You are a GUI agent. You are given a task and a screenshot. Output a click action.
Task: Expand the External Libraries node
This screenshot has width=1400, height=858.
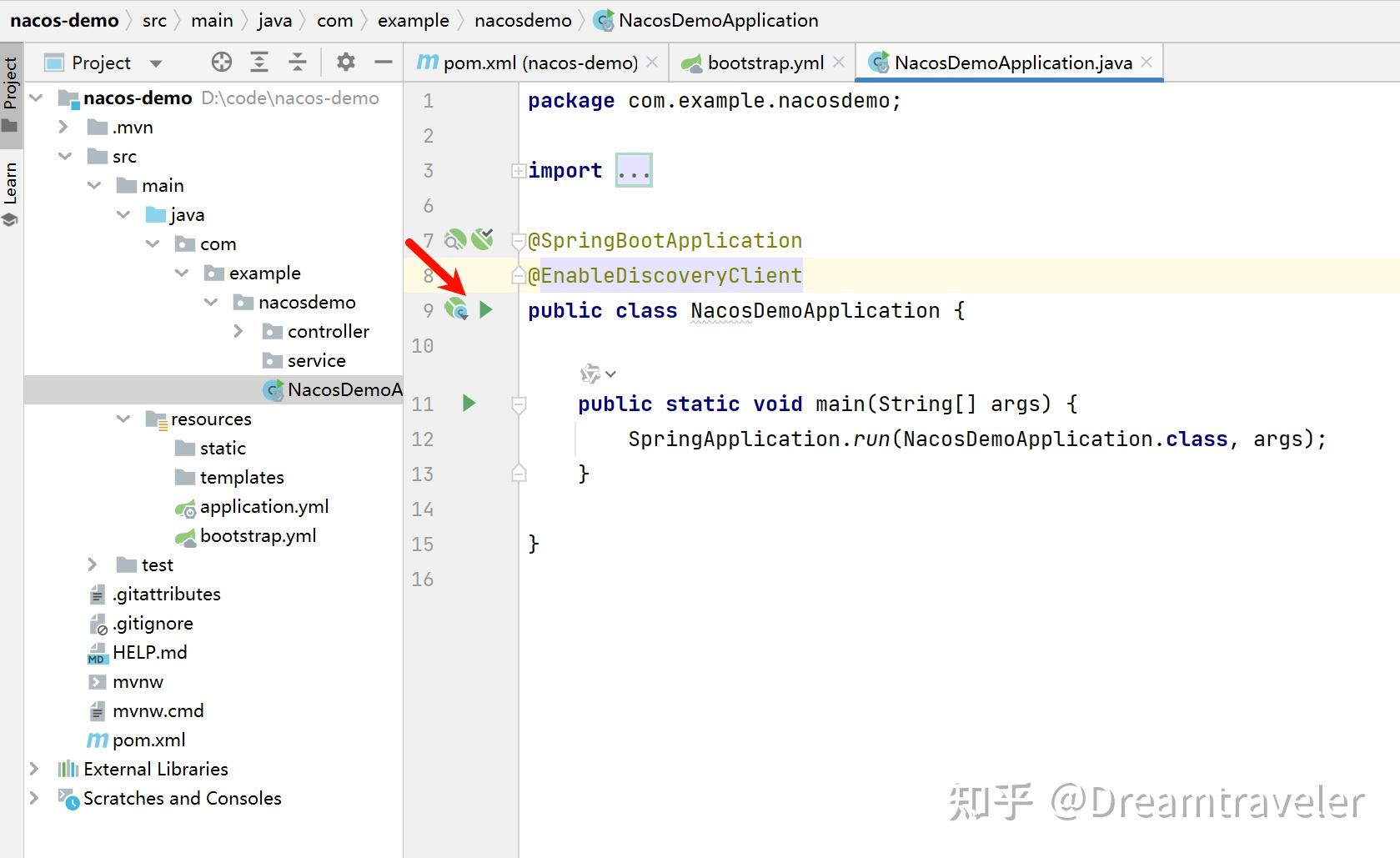[x=34, y=768]
